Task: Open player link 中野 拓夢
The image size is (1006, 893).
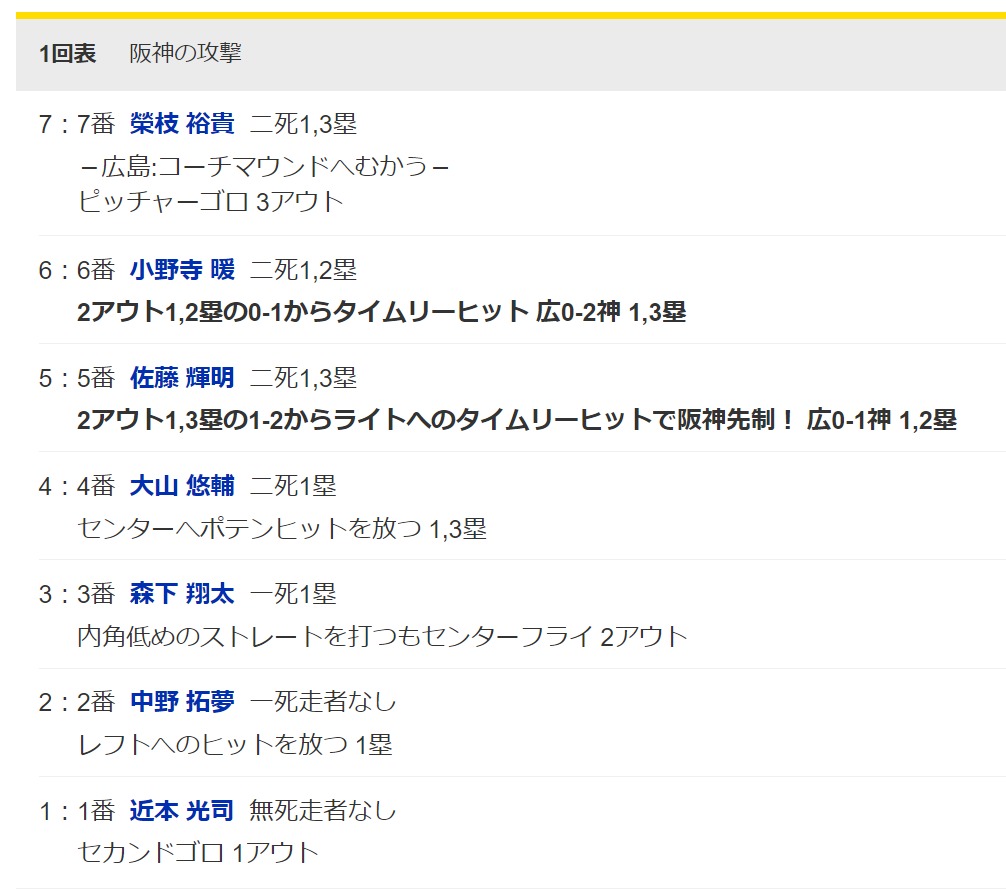Action: (182, 701)
